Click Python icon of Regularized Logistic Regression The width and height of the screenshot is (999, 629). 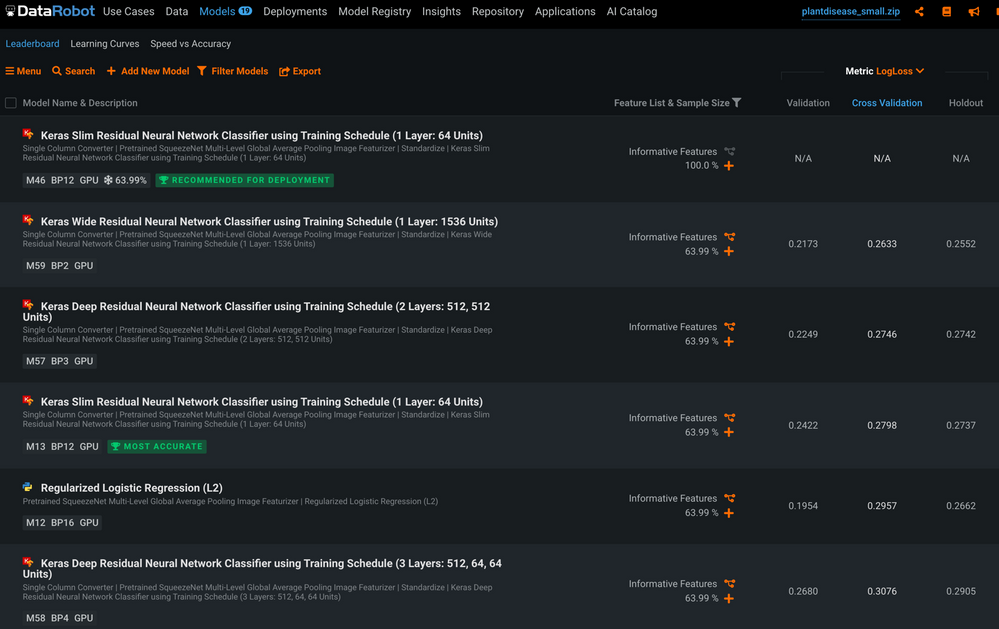coord(28,487)
